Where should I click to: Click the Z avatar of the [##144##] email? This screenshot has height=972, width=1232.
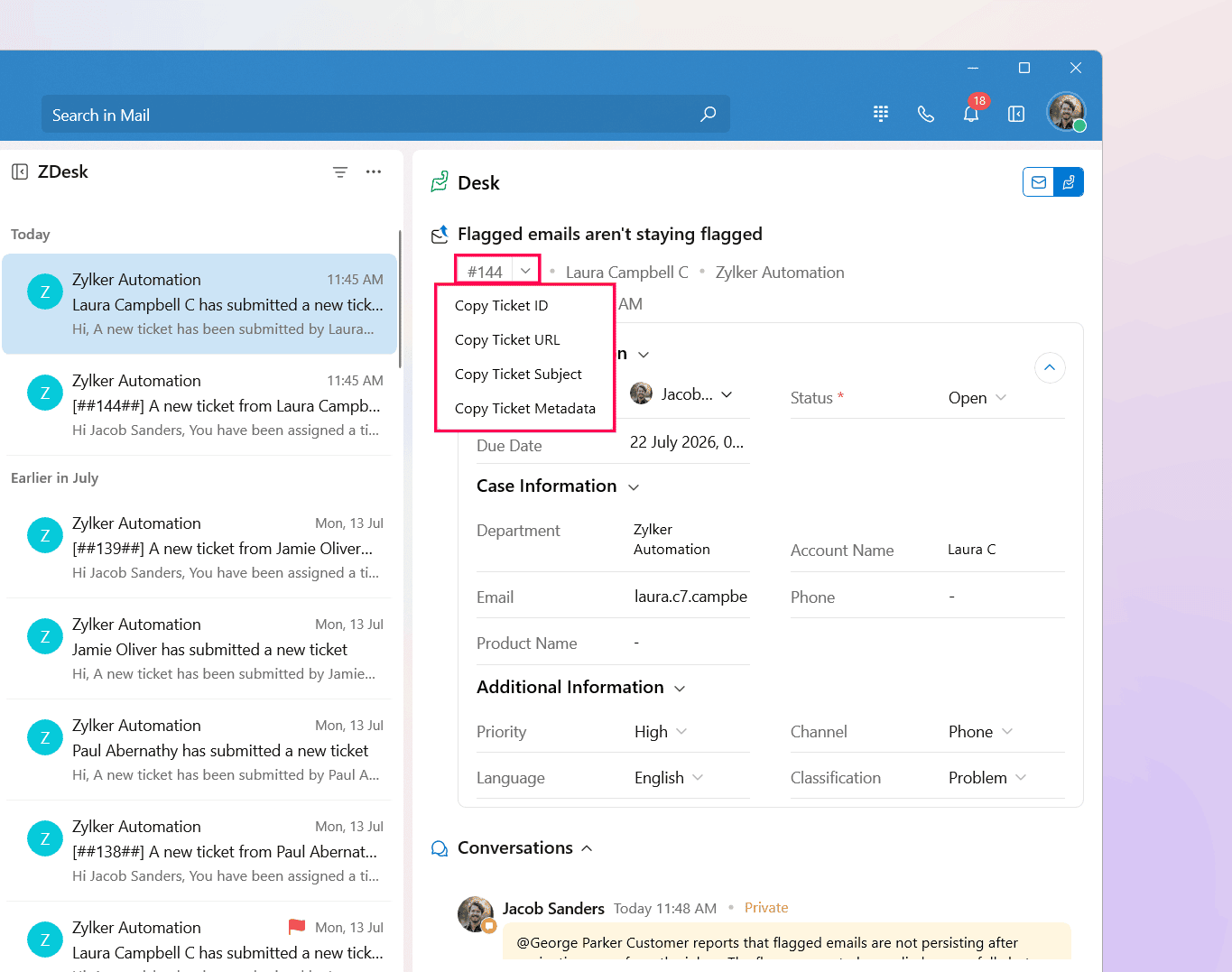45,393
